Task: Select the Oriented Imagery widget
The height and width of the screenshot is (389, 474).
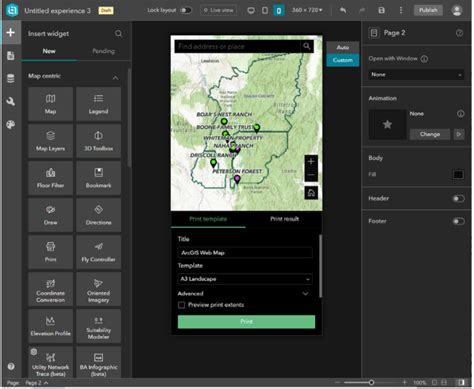Action: [x=98, y=289]
